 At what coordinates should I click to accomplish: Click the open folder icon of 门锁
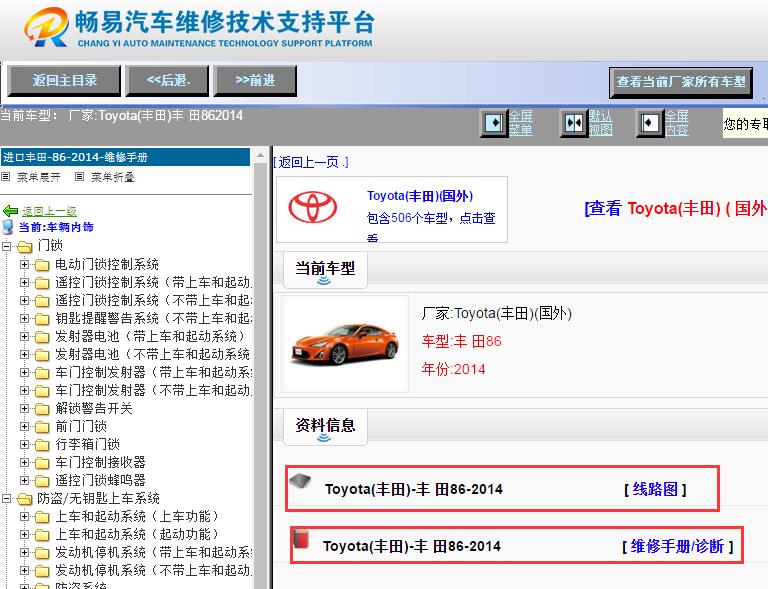click(x=24, y=247)
